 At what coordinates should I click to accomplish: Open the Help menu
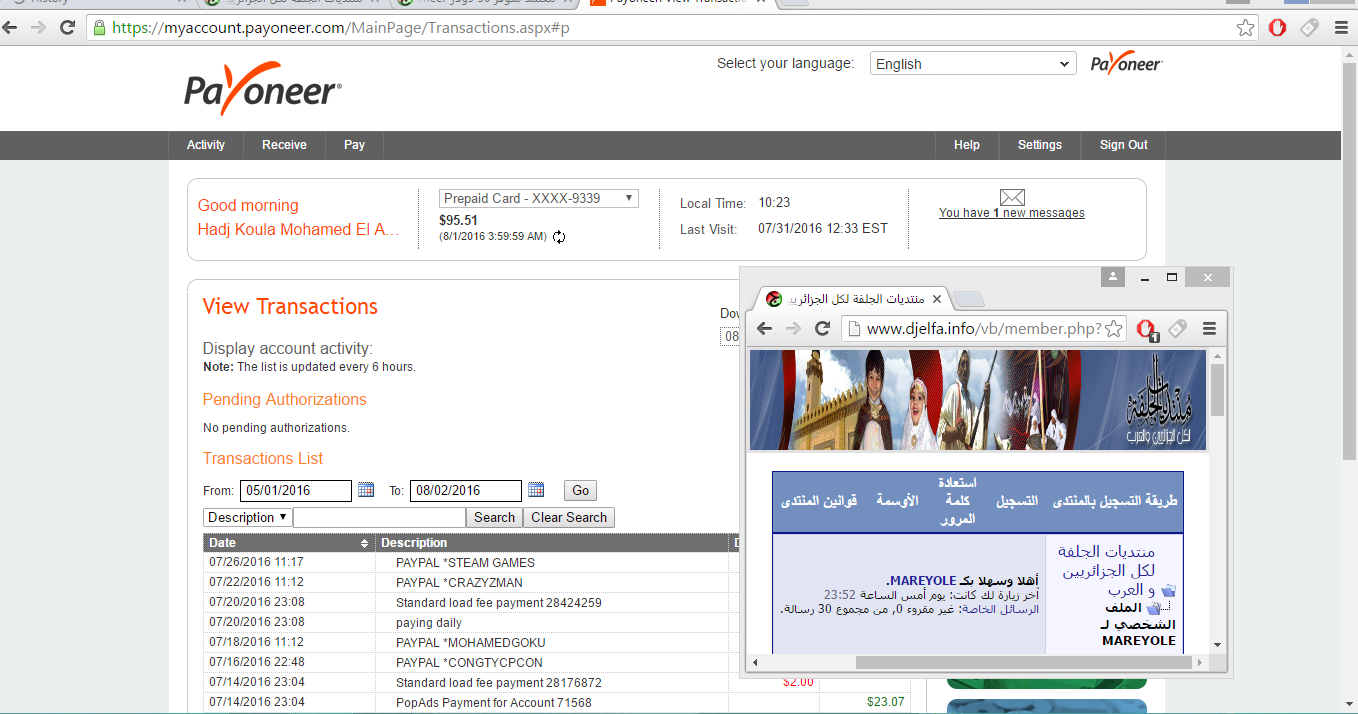point(967,145)
